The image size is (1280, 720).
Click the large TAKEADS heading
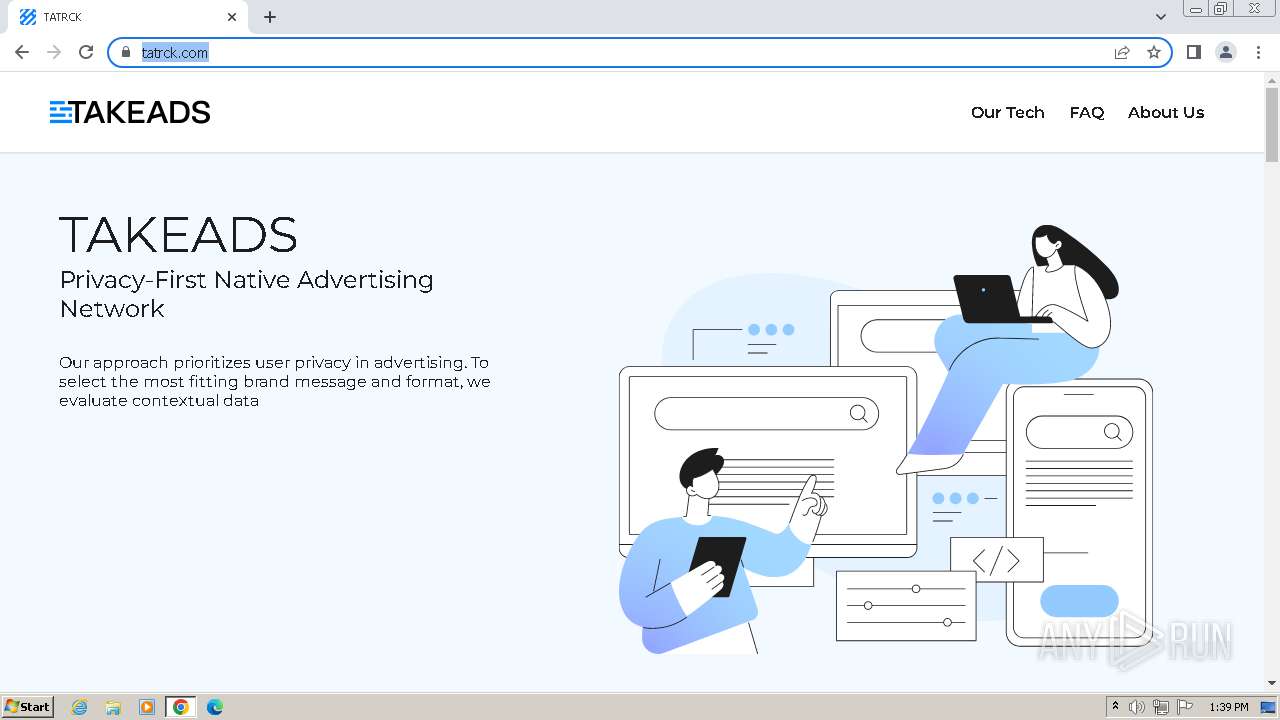(x=178, y=235)
